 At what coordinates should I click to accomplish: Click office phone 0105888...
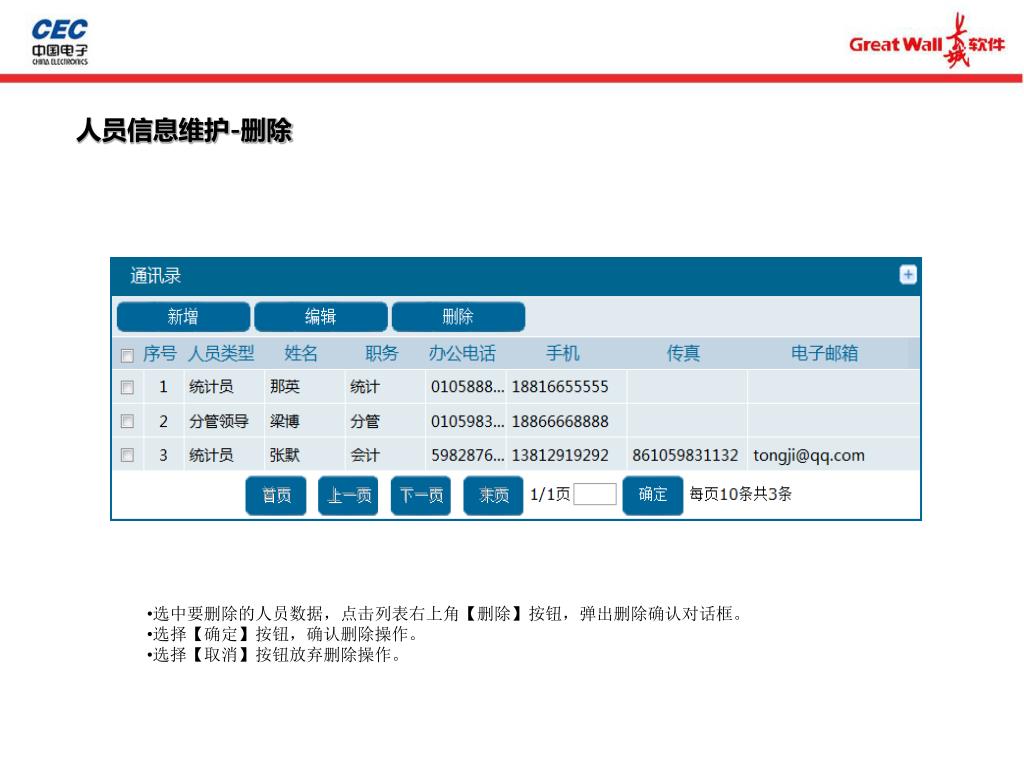(468, 387)
